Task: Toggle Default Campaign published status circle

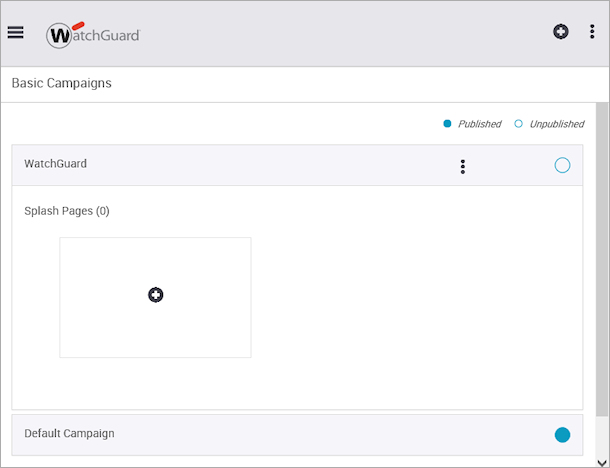Action: pos(562,435)
